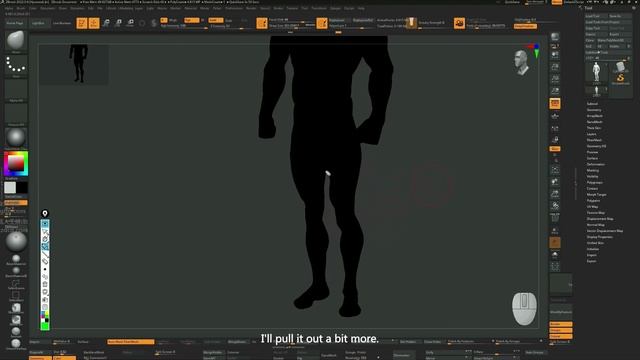This screenshot has height=360, width=640.
Task: Toggle the orange Ghost button
Action: pos(555,243)
